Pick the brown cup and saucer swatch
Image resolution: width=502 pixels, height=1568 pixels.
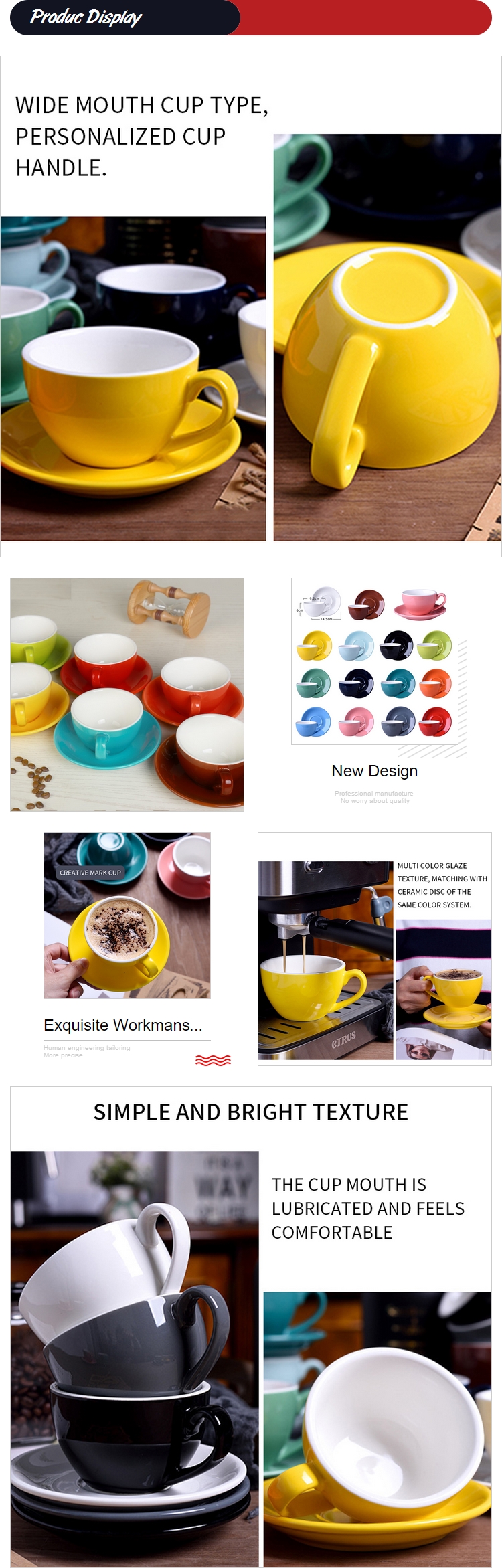tap(367, 604)
